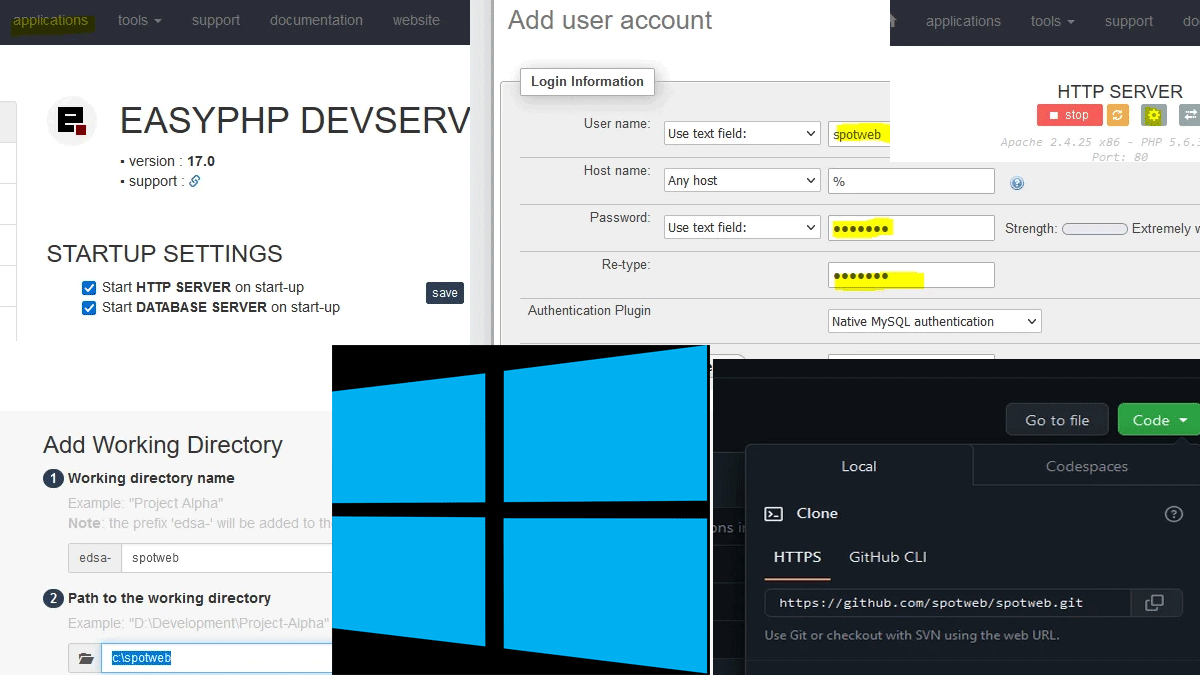Copy the clone URL to clipboard
This screenshot has height=675, width=1200.
pos(1154,603)
